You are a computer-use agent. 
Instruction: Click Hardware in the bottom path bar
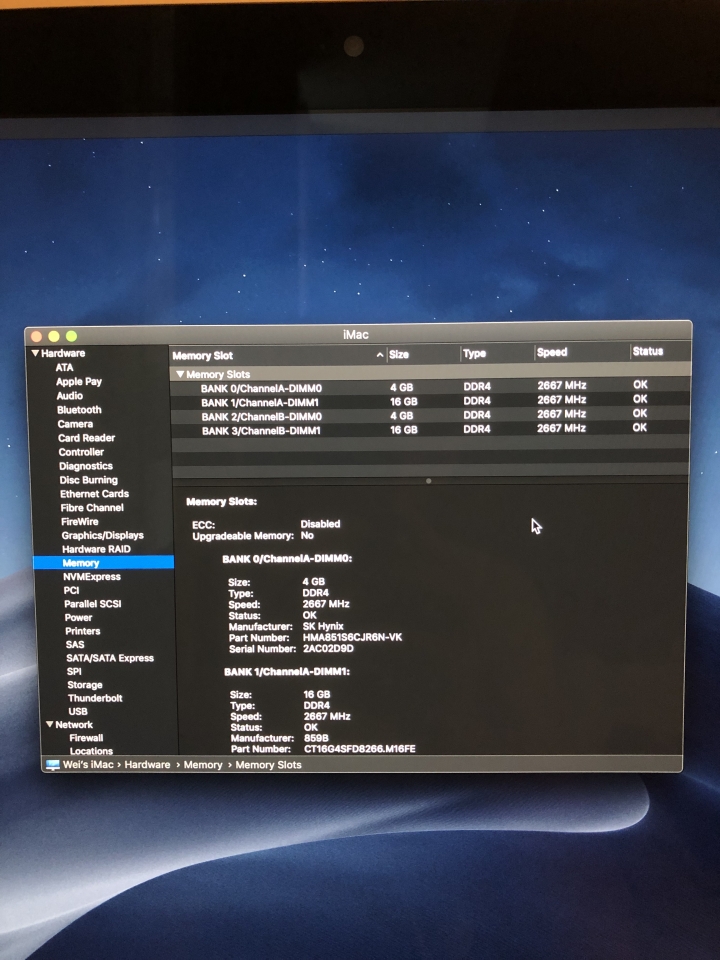147,765
